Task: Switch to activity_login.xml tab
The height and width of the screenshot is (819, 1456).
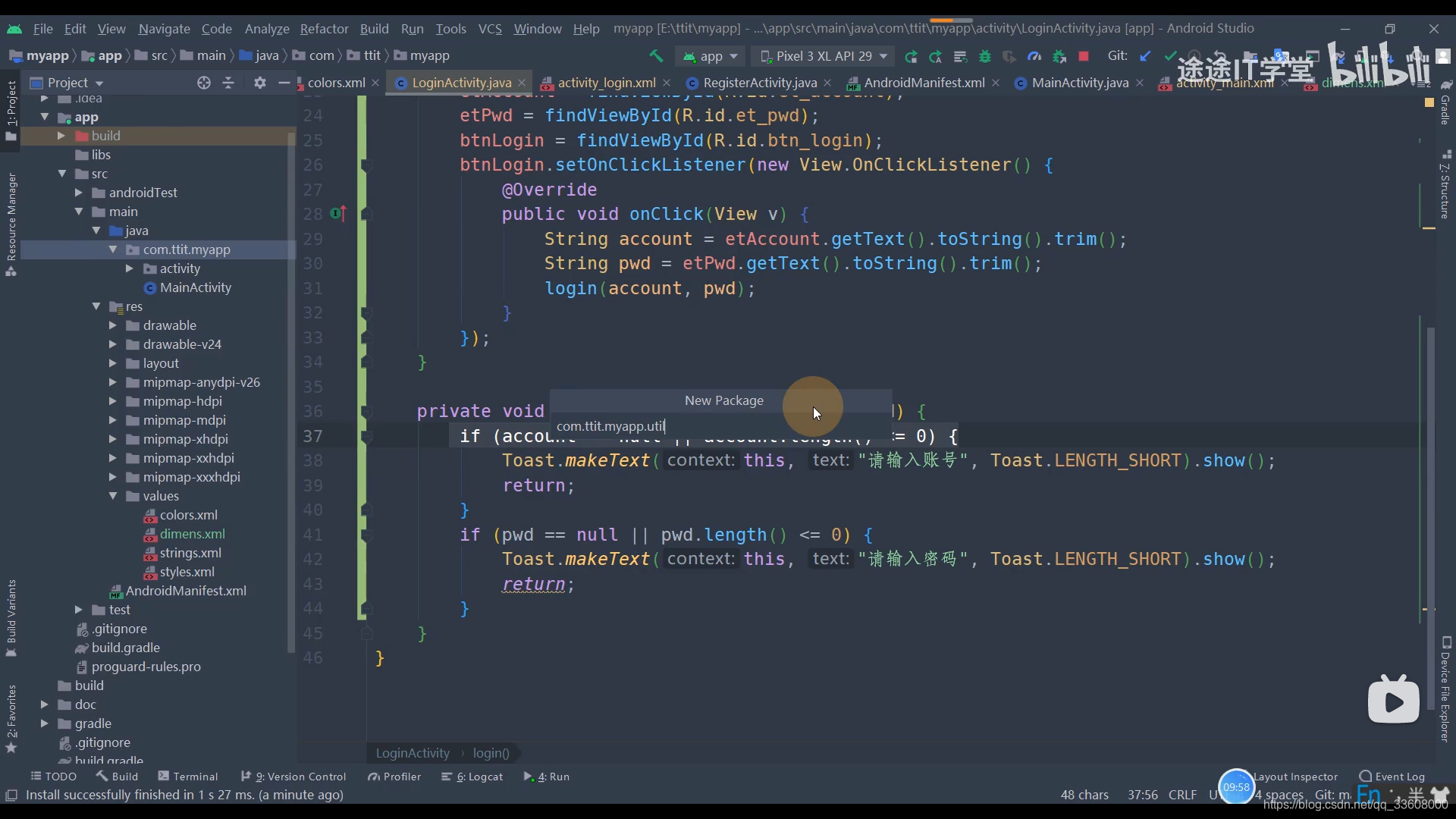Action: [x=607, y=83]
